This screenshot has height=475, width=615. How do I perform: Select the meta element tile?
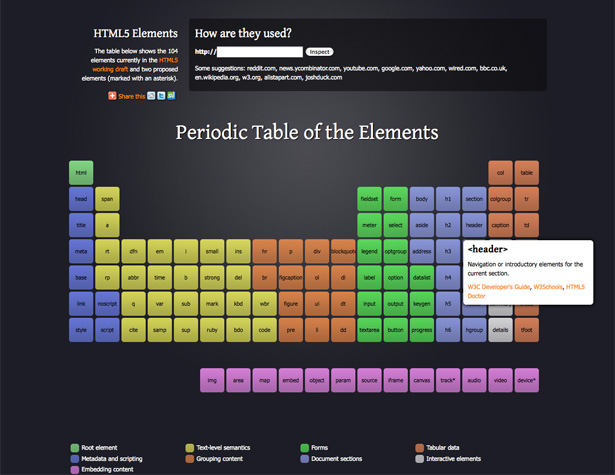point(81,251)
